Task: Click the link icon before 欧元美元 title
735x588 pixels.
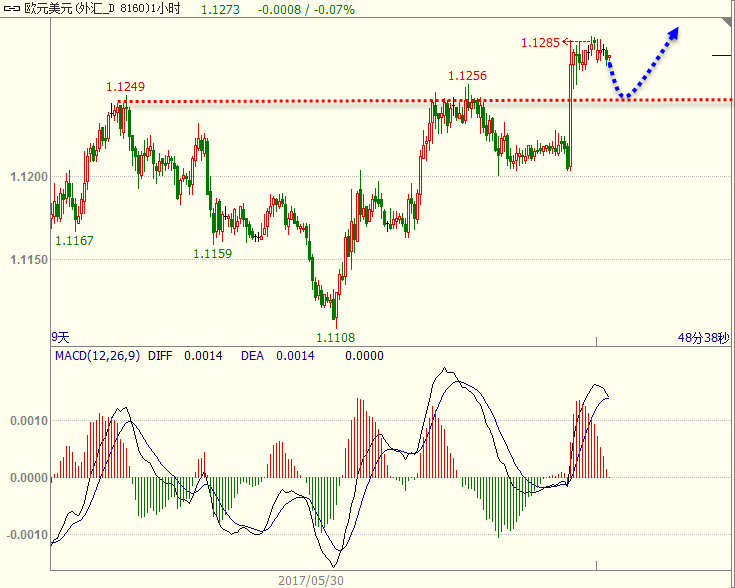Action: [x=11, y=9]
